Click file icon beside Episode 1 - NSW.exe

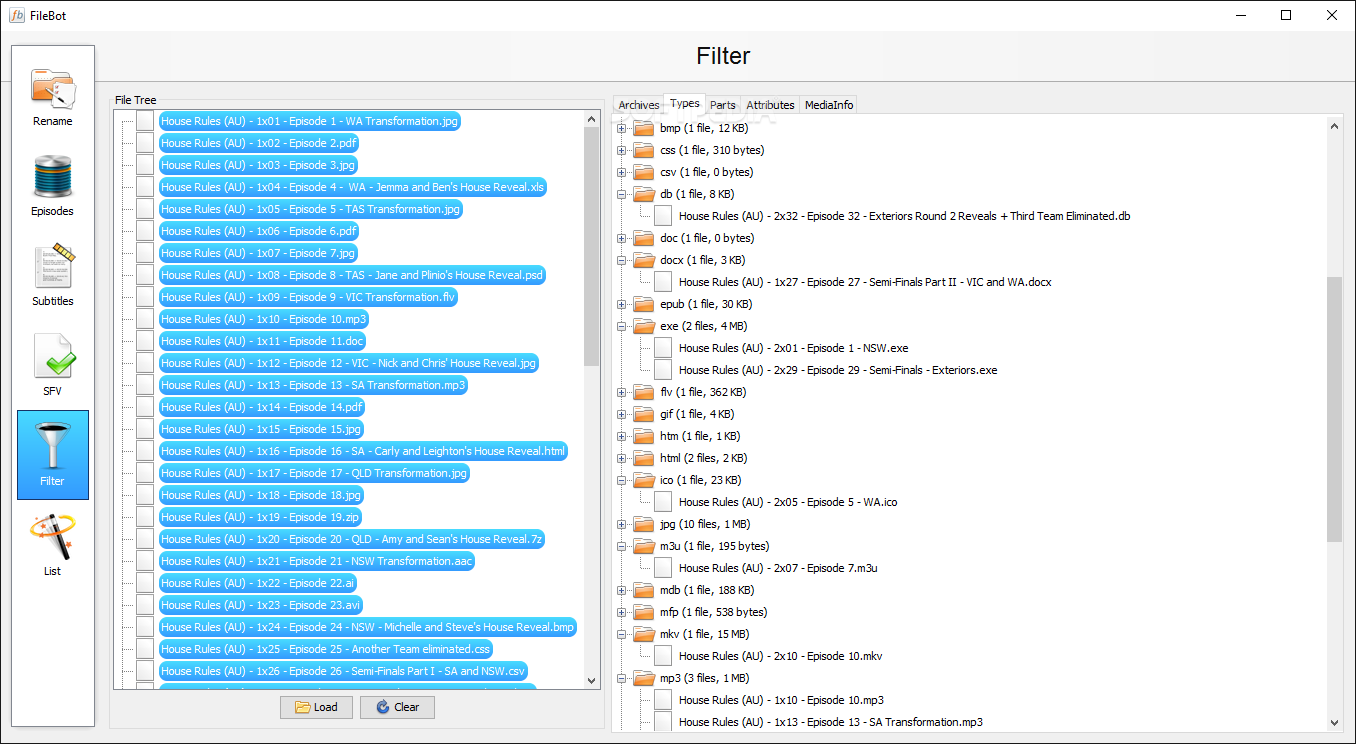click(x=663, y=348)
